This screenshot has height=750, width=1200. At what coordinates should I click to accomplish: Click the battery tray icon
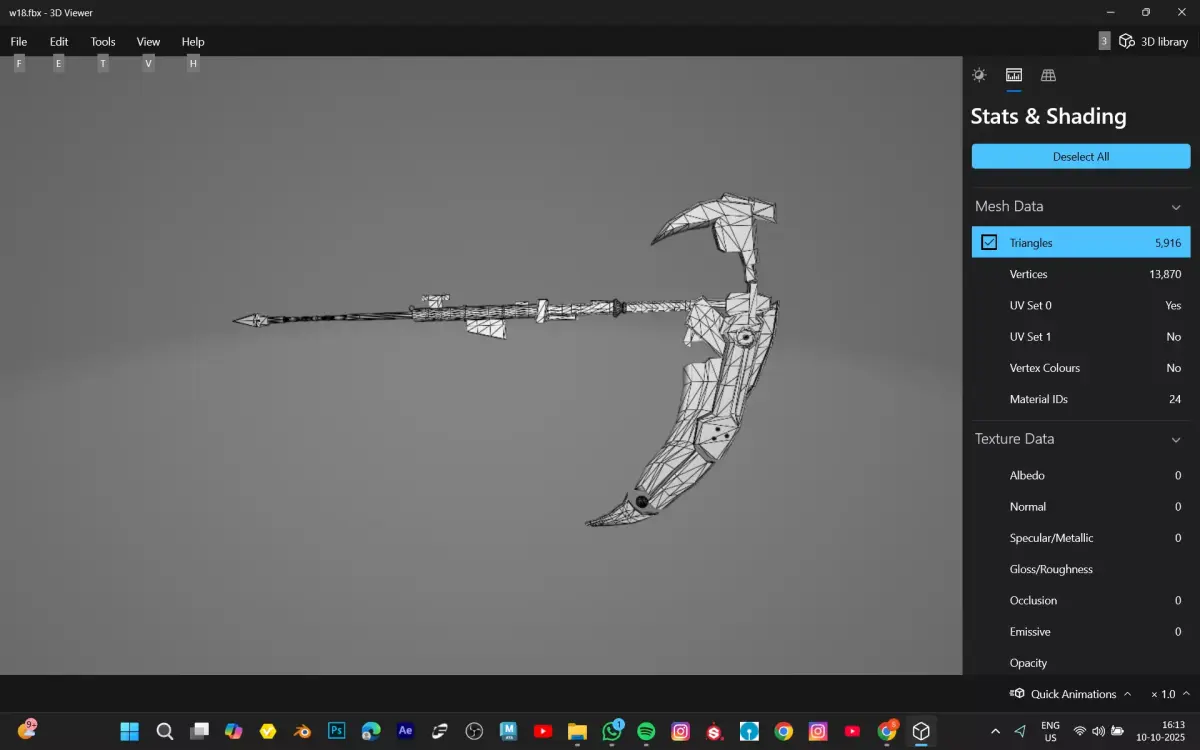tap(1117, 731)
